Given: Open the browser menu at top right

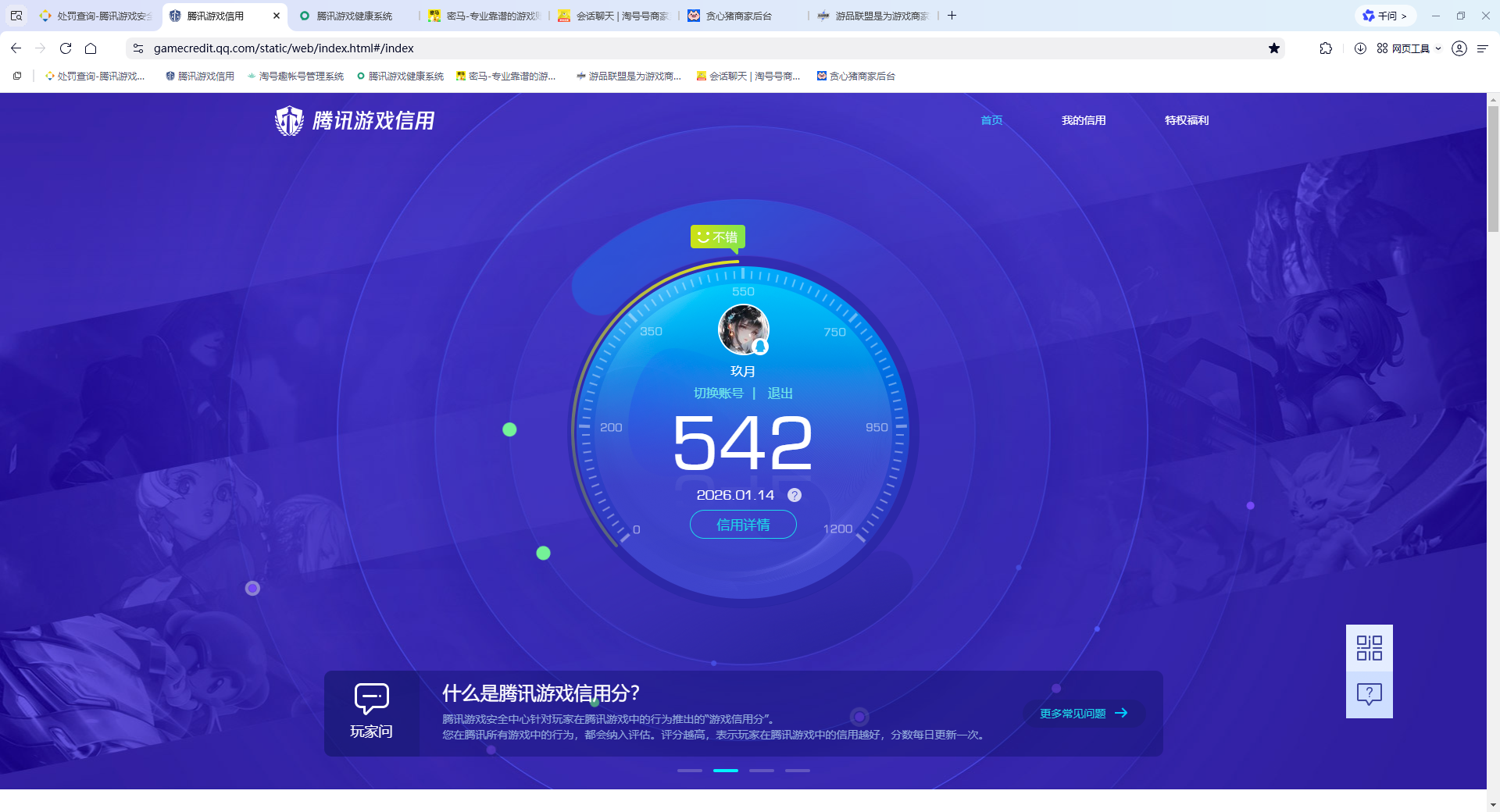Looking at the screenshot, I should [1483, 48].
